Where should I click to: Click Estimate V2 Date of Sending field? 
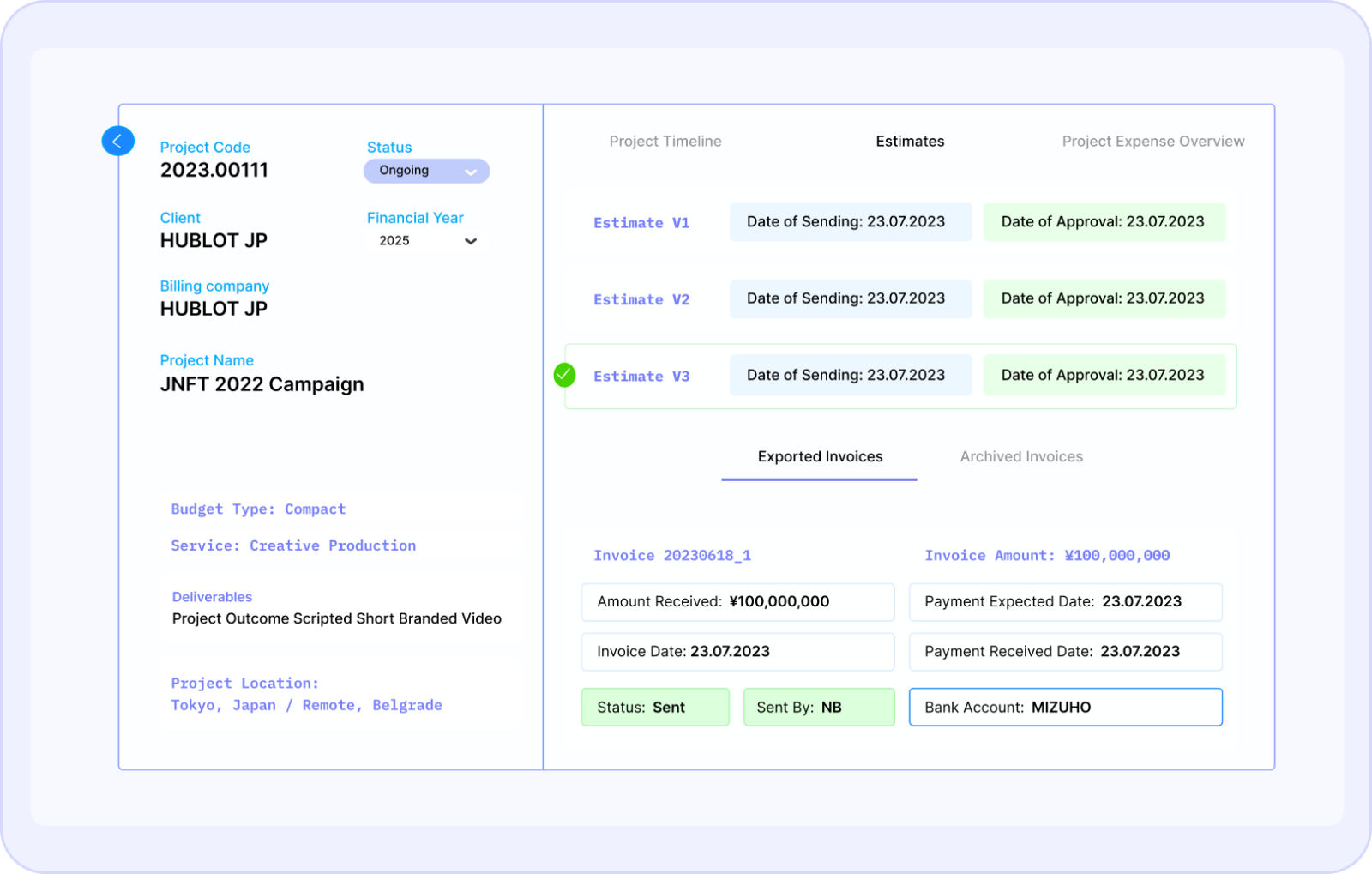click(x=851, y=298)
